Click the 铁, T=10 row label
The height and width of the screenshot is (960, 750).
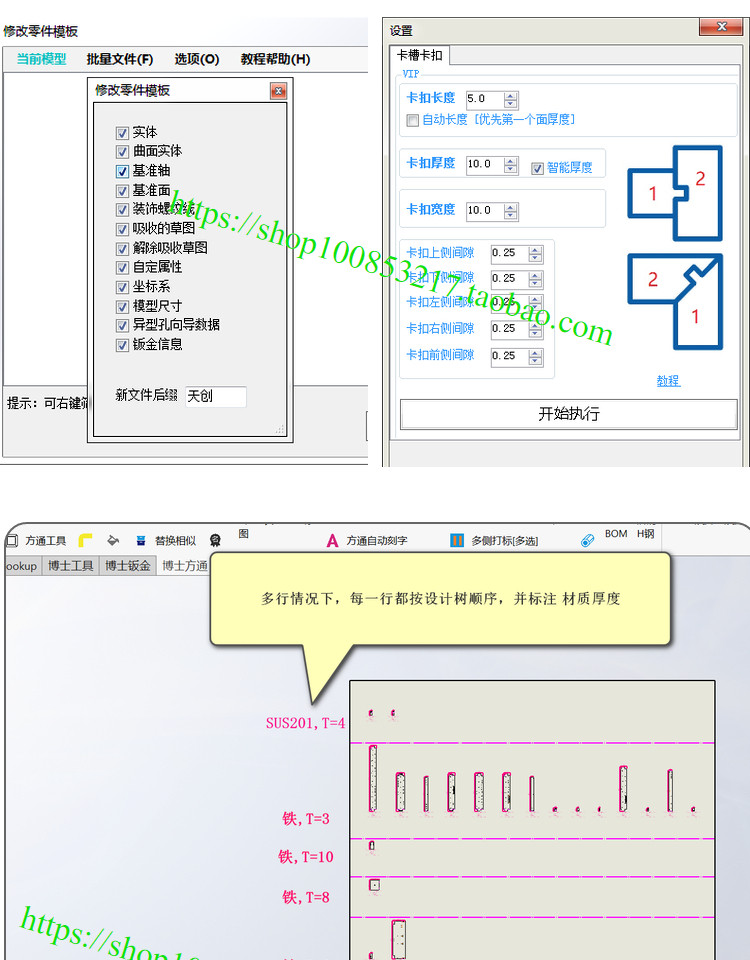click(306, 857)
